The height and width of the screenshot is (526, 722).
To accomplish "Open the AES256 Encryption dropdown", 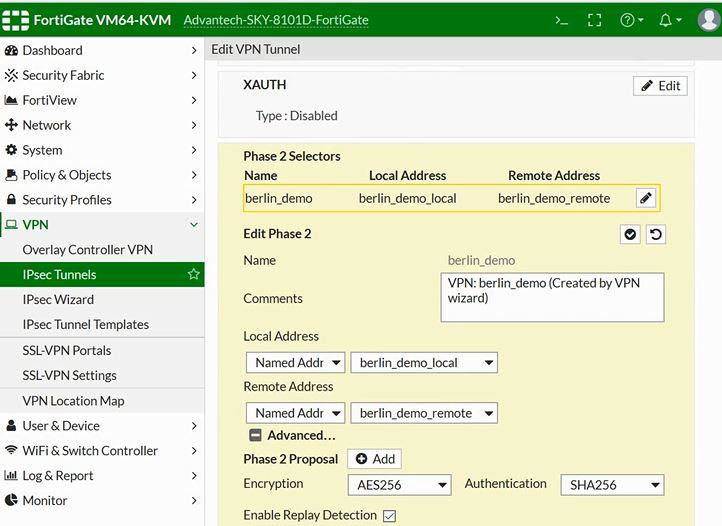I will tap(399, 485).
